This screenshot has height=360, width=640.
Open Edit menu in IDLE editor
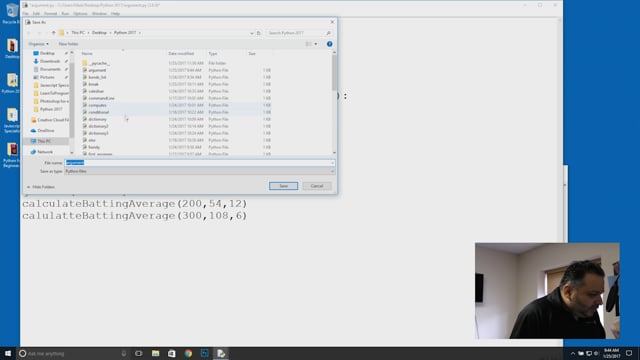[x=36, y=13]
